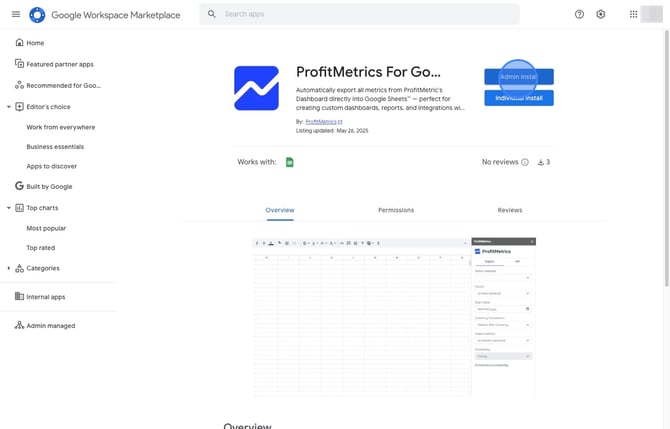The width and height of the screenshot is (670, 429).
Task: Click the Listing updated May 26 text
Action: tap(332, 131)
